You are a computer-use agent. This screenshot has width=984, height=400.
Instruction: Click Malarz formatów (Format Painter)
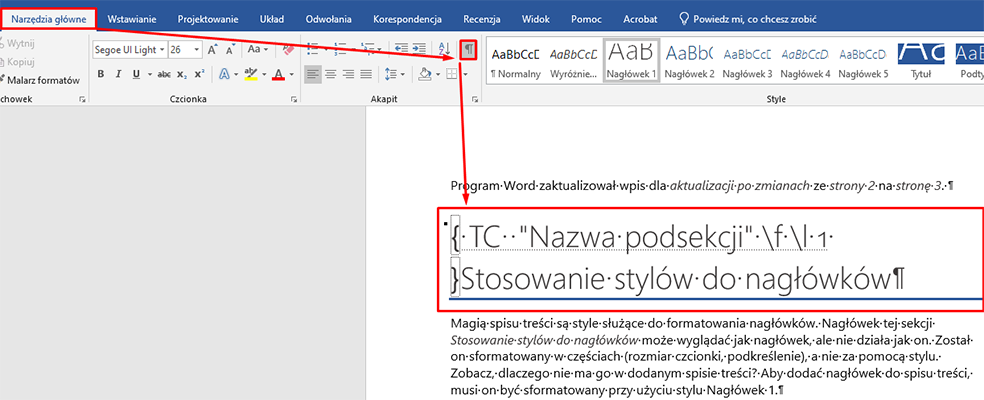coord(40,80)
